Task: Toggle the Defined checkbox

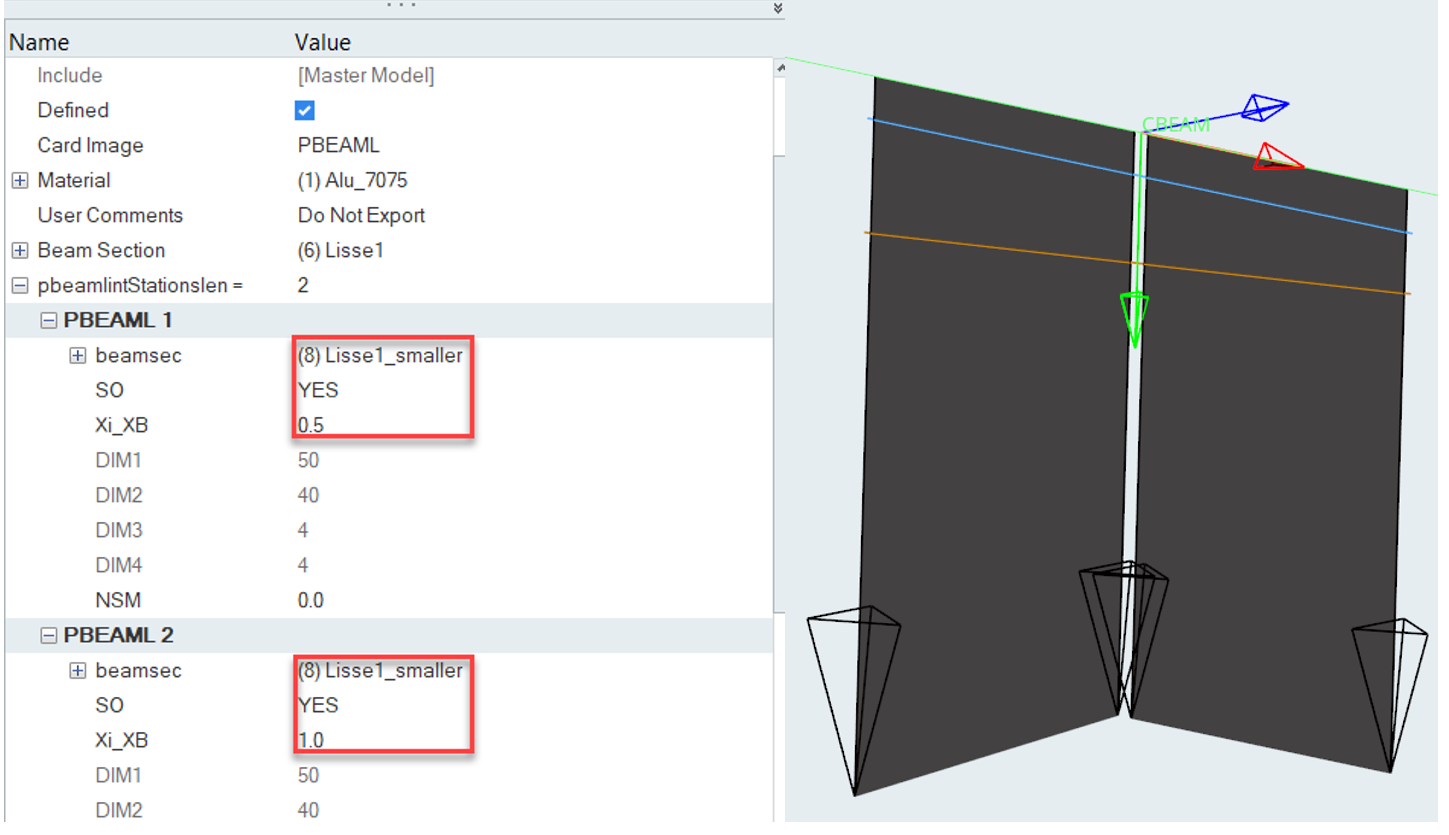Action: [305, 110]
